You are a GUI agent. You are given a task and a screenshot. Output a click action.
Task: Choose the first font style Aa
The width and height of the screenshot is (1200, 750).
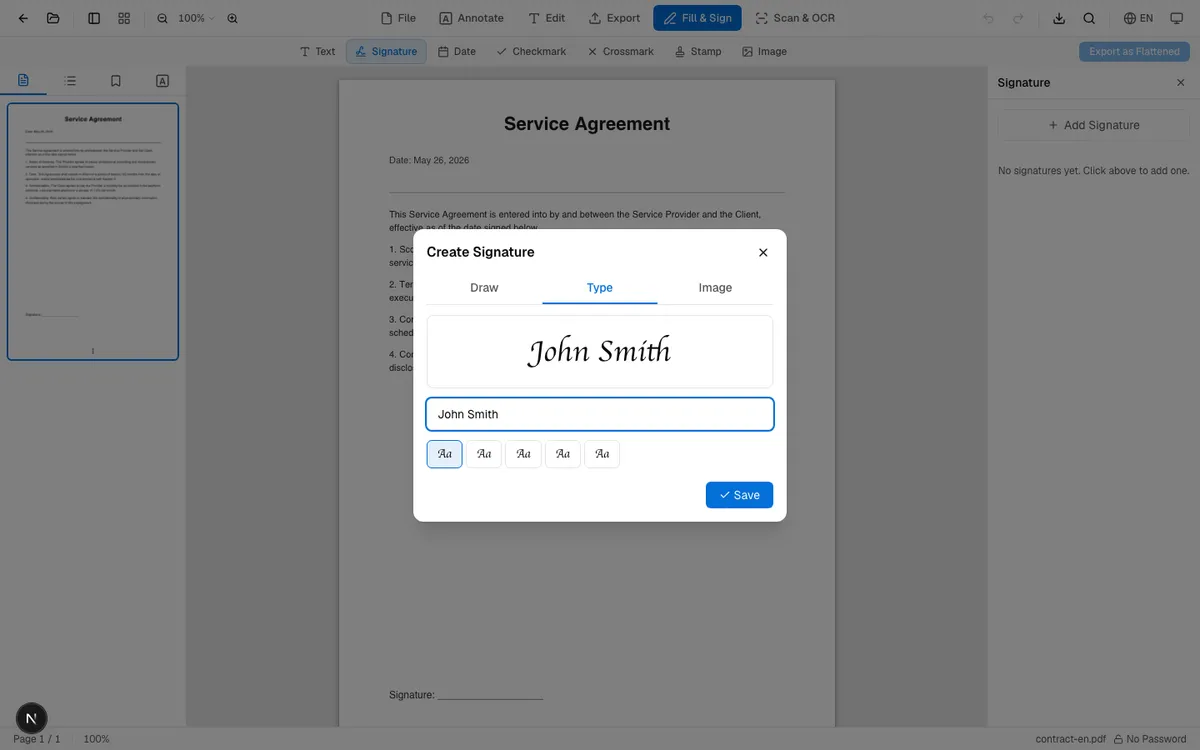point(445,454)
